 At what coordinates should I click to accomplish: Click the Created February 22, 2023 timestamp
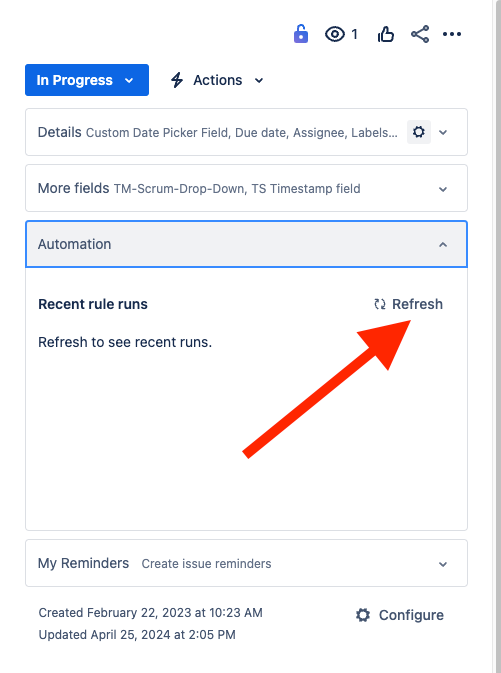pos(151,612)
